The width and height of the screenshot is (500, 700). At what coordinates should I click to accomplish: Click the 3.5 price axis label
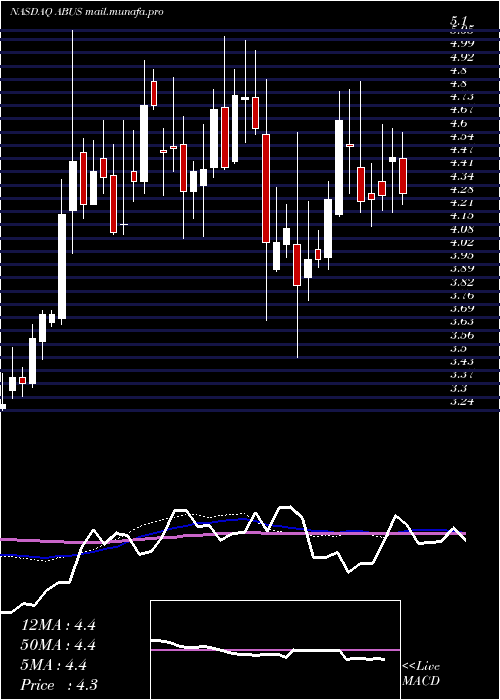[459, 348]
